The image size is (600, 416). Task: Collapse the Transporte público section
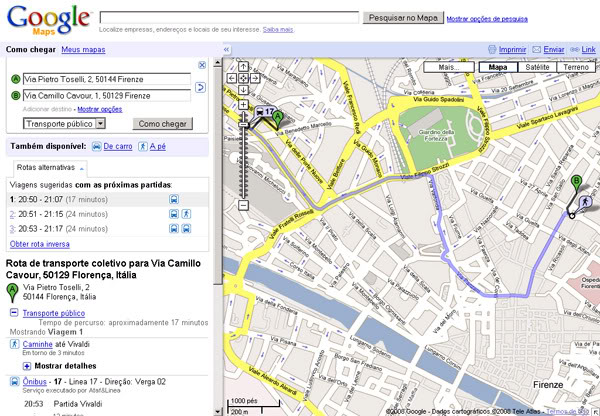coord(14,313)
